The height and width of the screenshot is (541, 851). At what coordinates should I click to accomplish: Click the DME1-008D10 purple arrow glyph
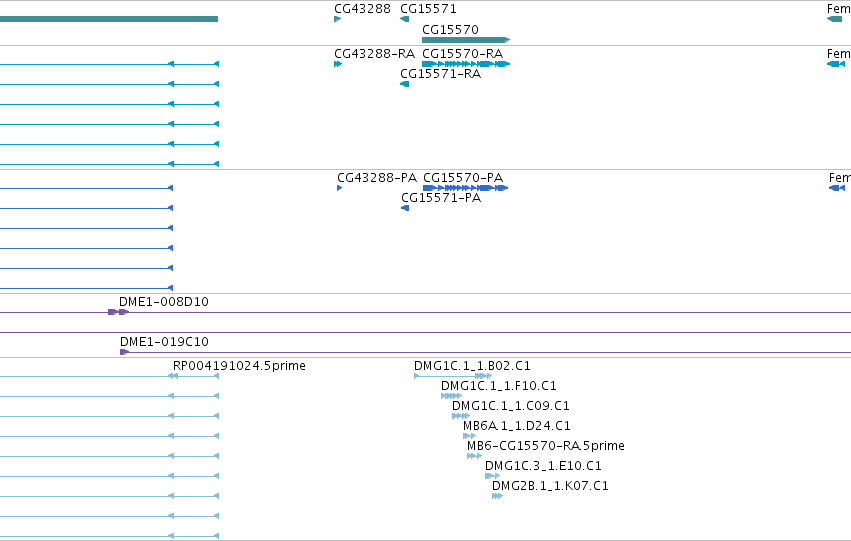(118, 312)
